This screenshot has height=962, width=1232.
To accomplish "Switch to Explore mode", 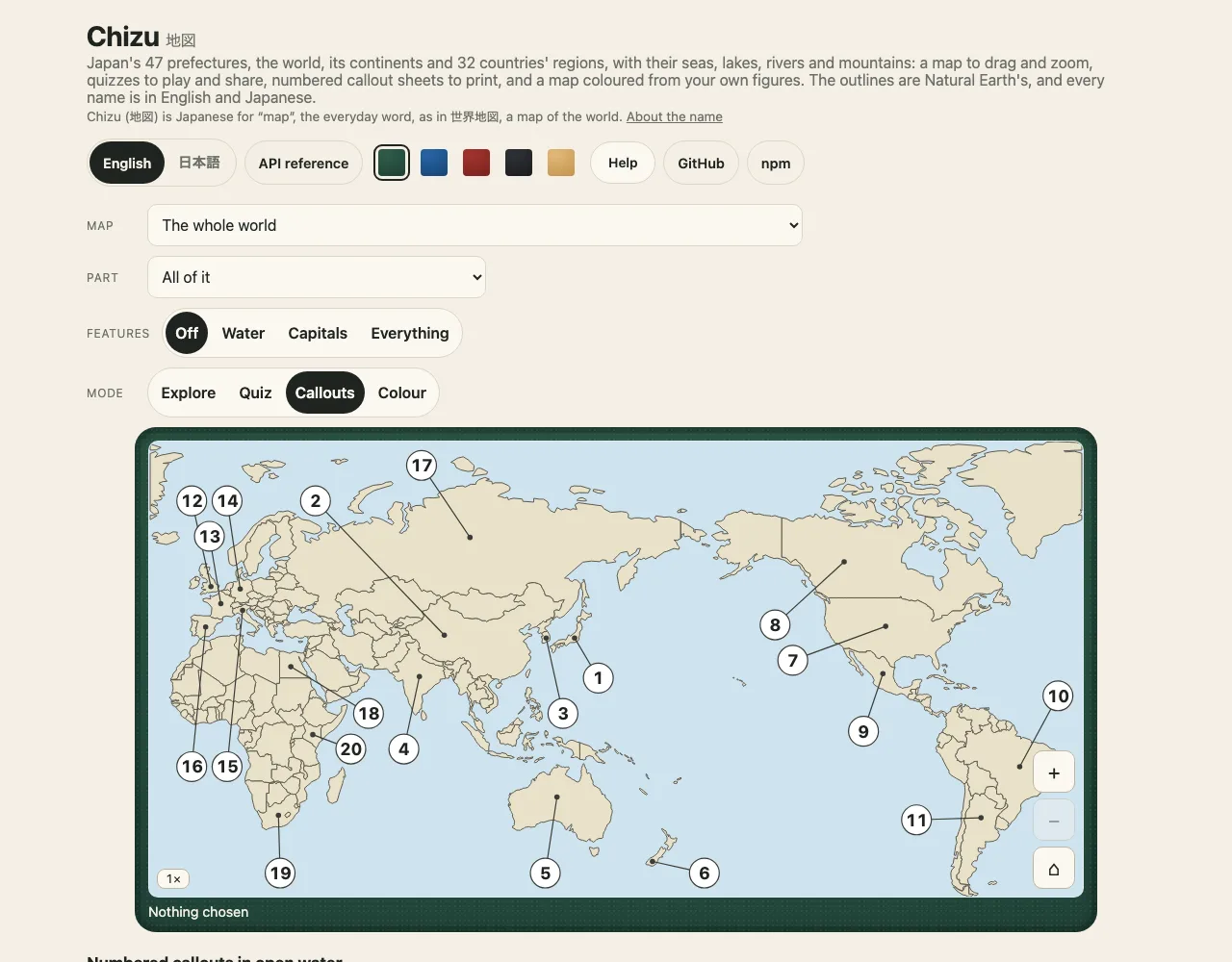I will 189,392.
